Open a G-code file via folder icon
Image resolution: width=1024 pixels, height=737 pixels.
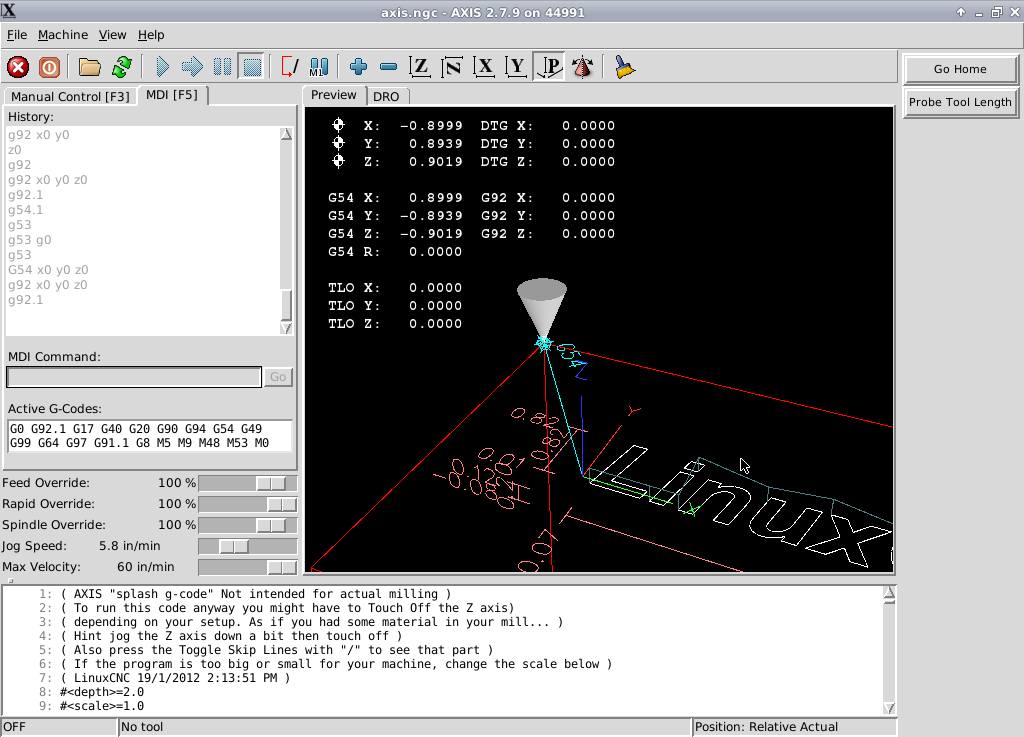coord(89,67)
